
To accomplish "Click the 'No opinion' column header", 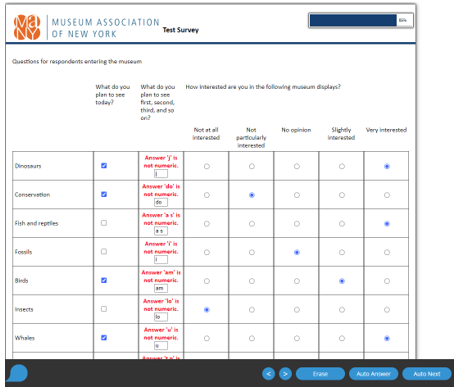I will tap(296, 130).
